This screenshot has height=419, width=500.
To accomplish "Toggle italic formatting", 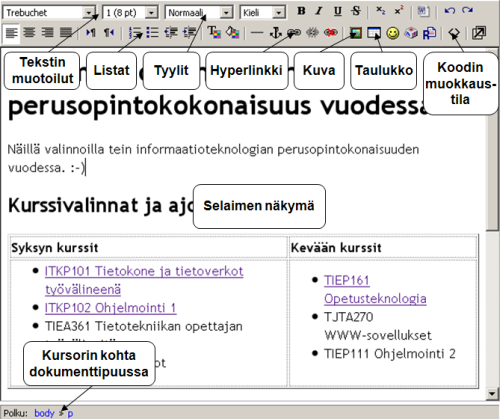I will click(319, 11).
